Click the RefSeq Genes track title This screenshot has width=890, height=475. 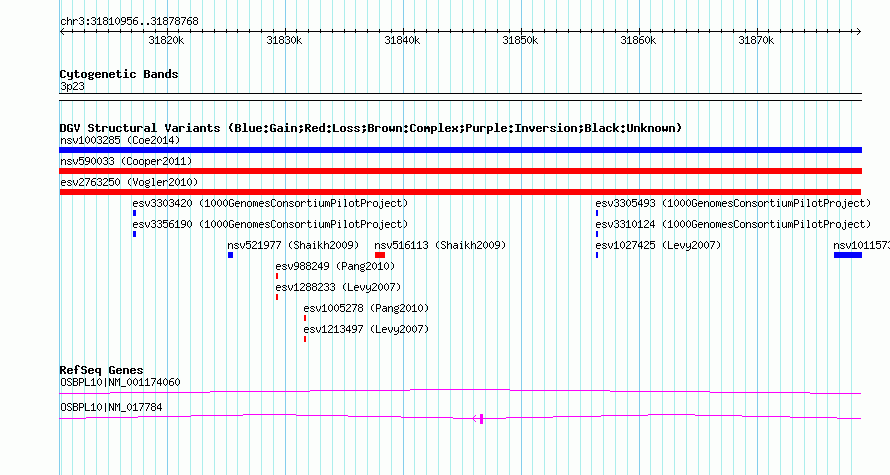tap(101, 370)
